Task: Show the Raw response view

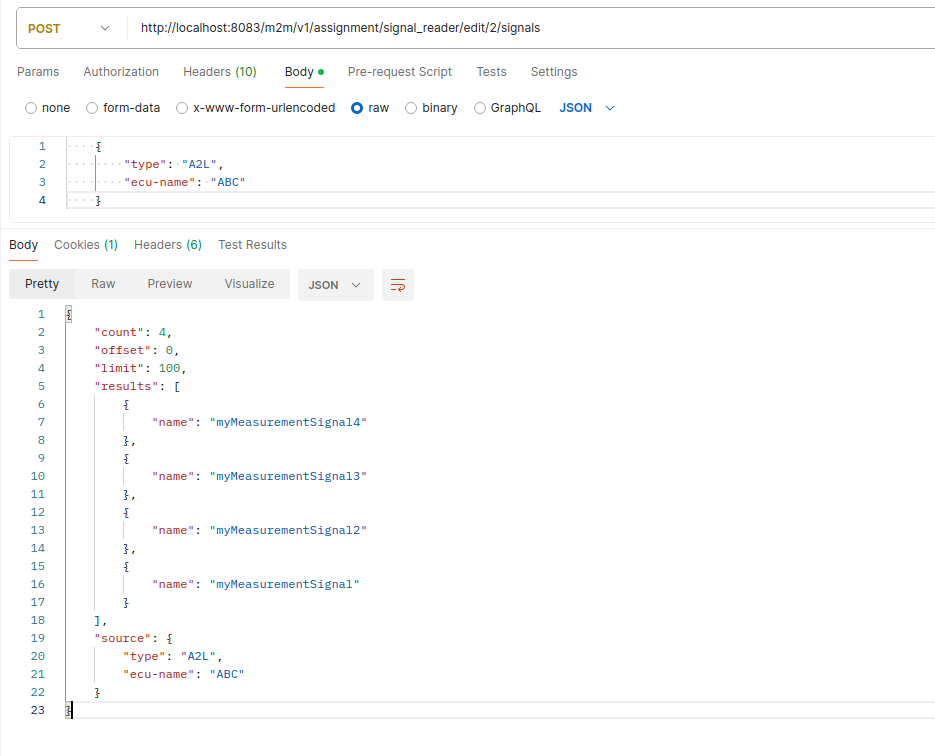Action: [103, 284]
